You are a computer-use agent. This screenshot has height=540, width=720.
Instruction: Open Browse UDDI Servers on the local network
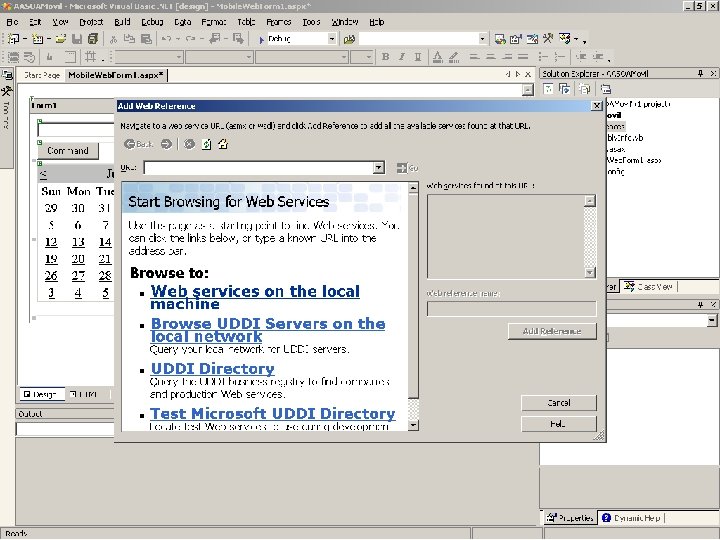tap(268, 330)
